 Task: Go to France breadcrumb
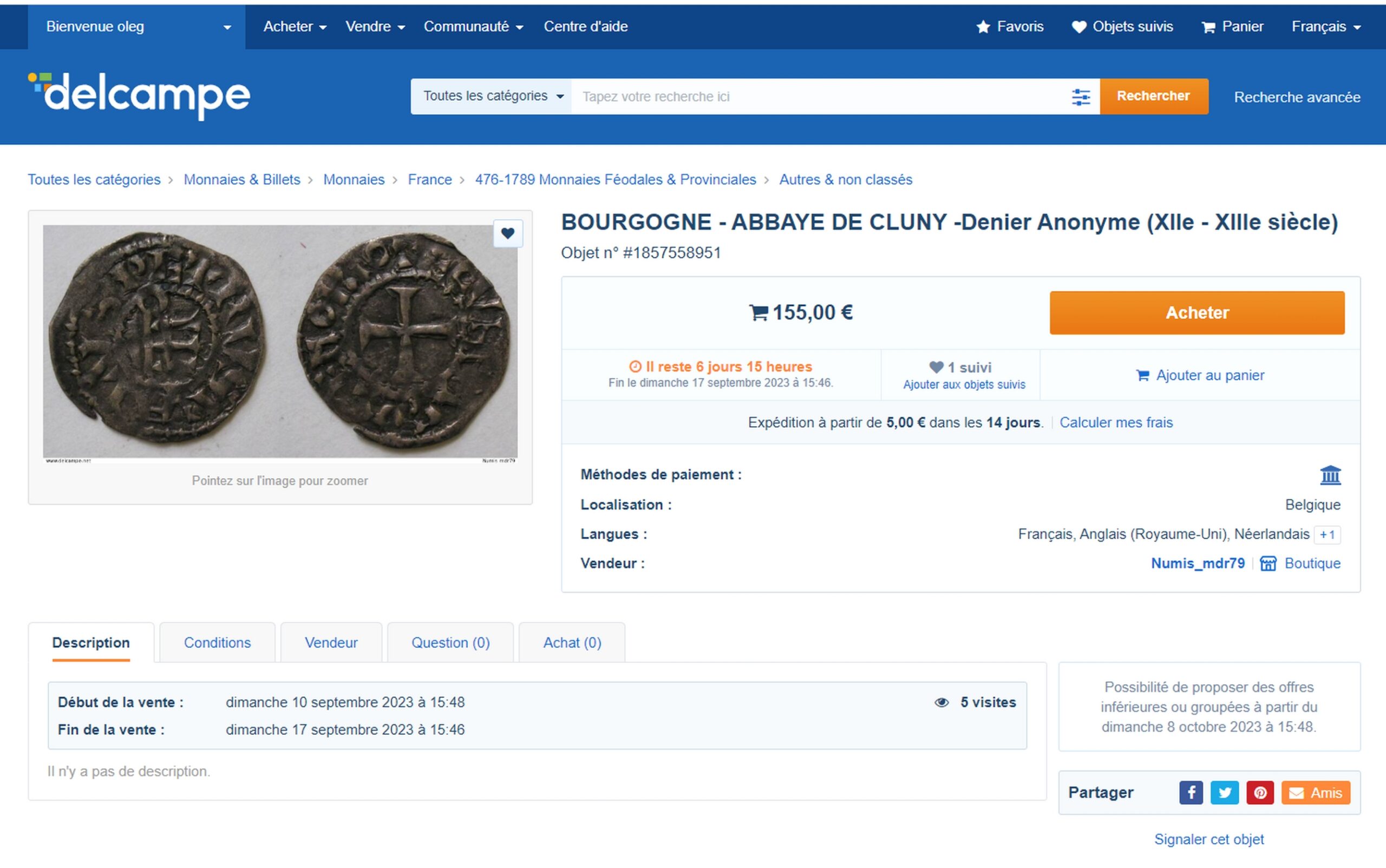(430, 180)
